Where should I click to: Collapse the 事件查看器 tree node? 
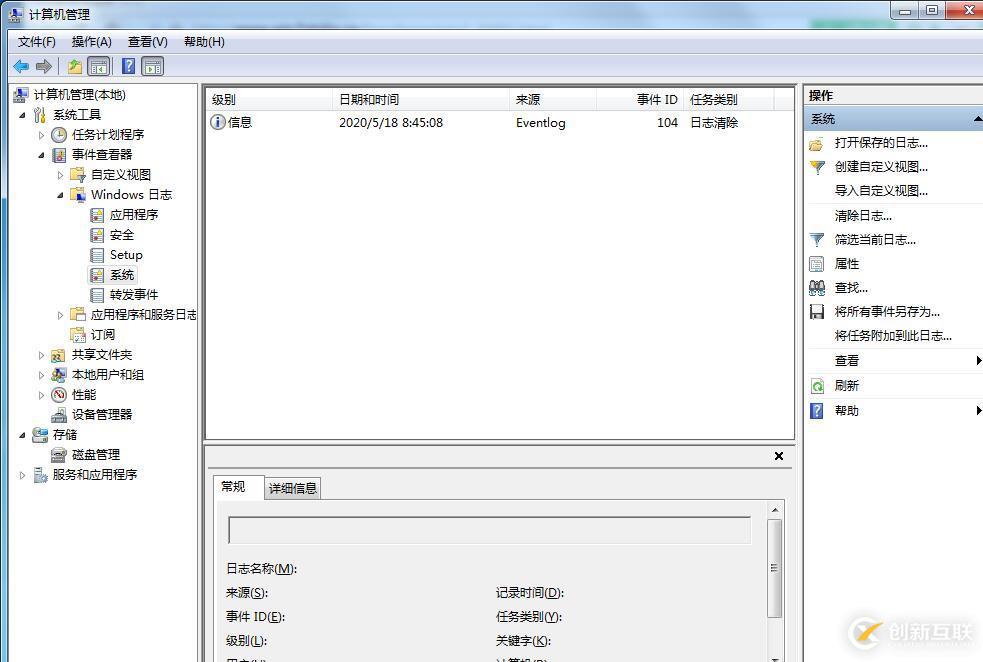click(x=42, y=155)
